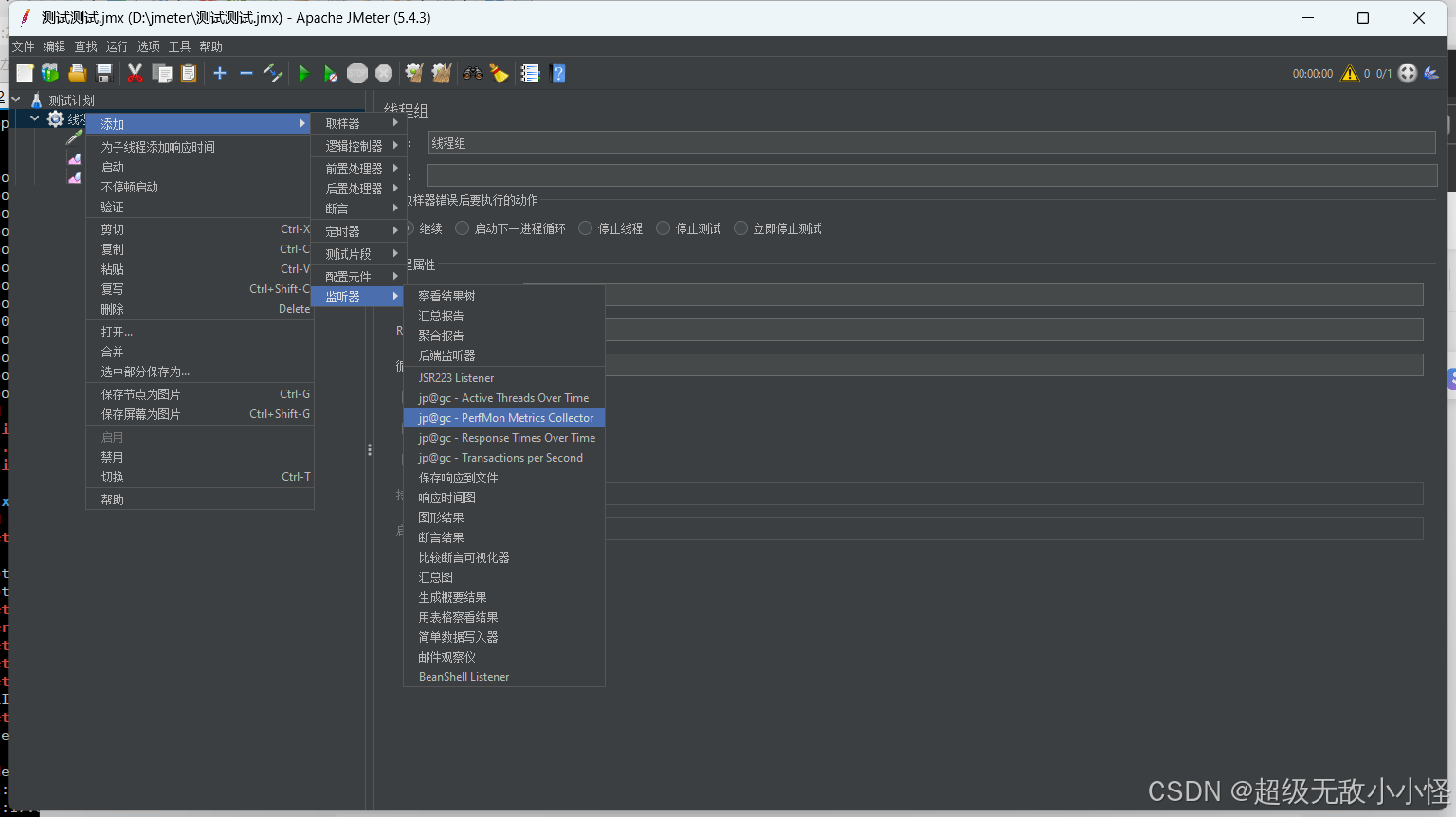The width and height of the screenshot is (1456, 817).
Task: Click the 00:00:00 elapsed timer text
Action: [1313, 74]
